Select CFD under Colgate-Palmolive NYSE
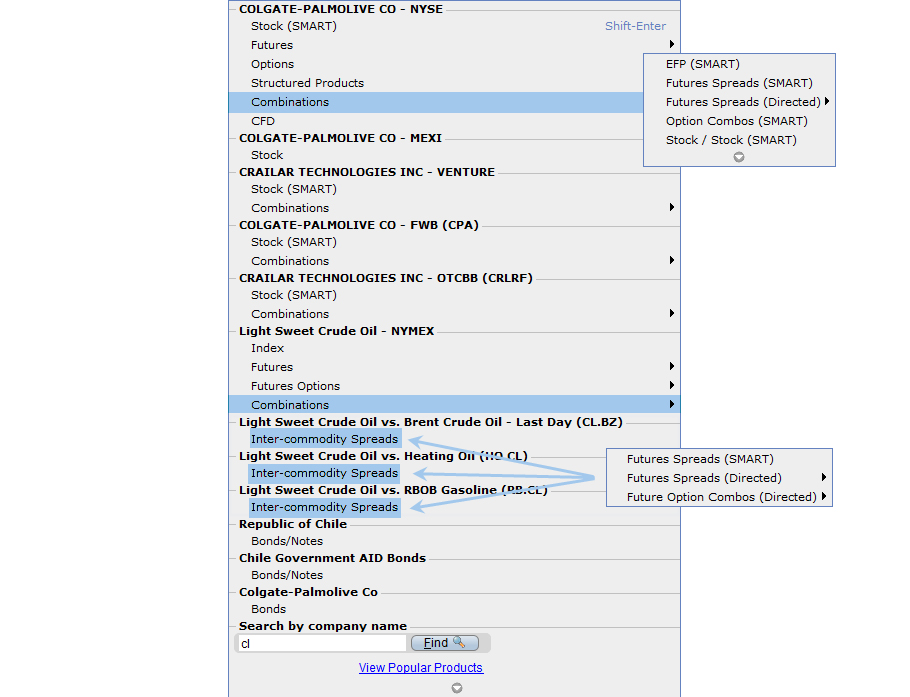 (263, 121)
